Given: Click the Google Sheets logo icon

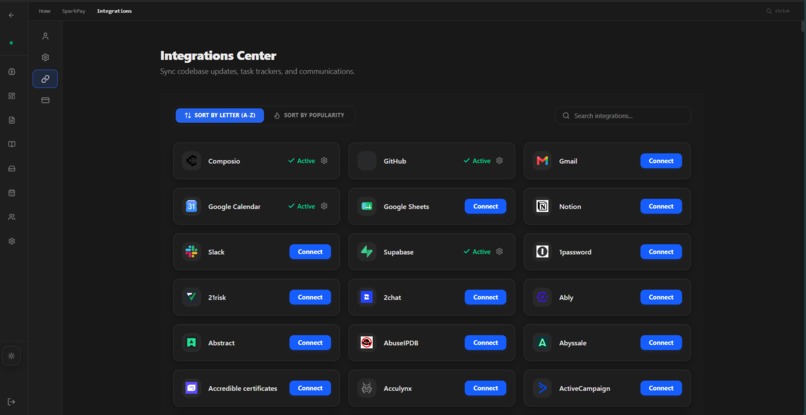Looking at the screenshot, I should click(x=367, y=206).
